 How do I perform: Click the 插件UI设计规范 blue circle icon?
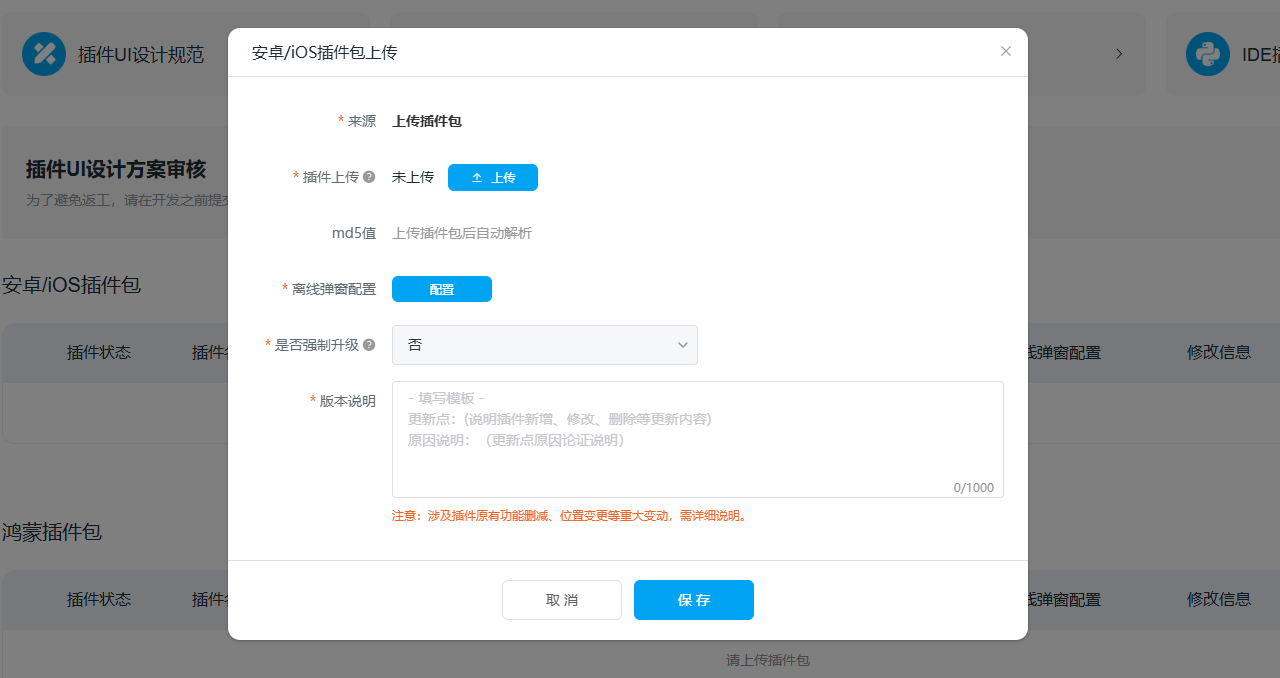[x=44, y=54]
